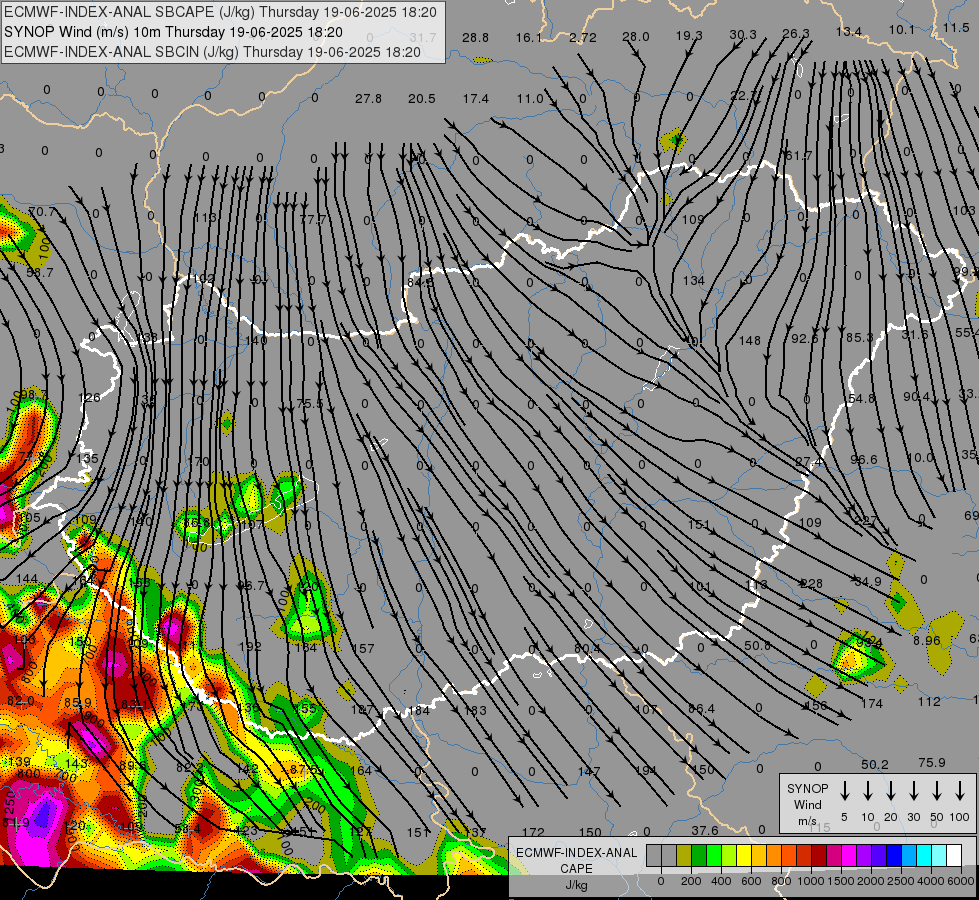
Task: Click the SYNOP wind arrow labeled 50
Action: click(x=937, y=791)
